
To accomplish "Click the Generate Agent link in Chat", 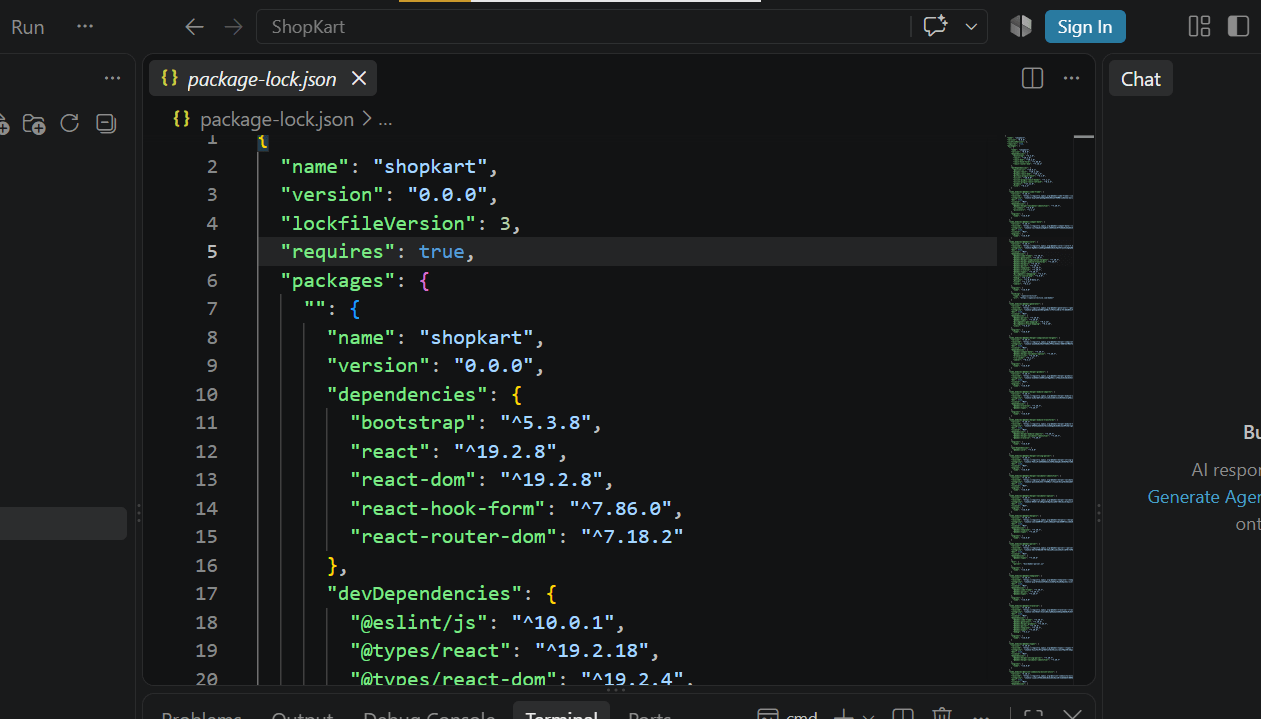I will [1204, 497].
